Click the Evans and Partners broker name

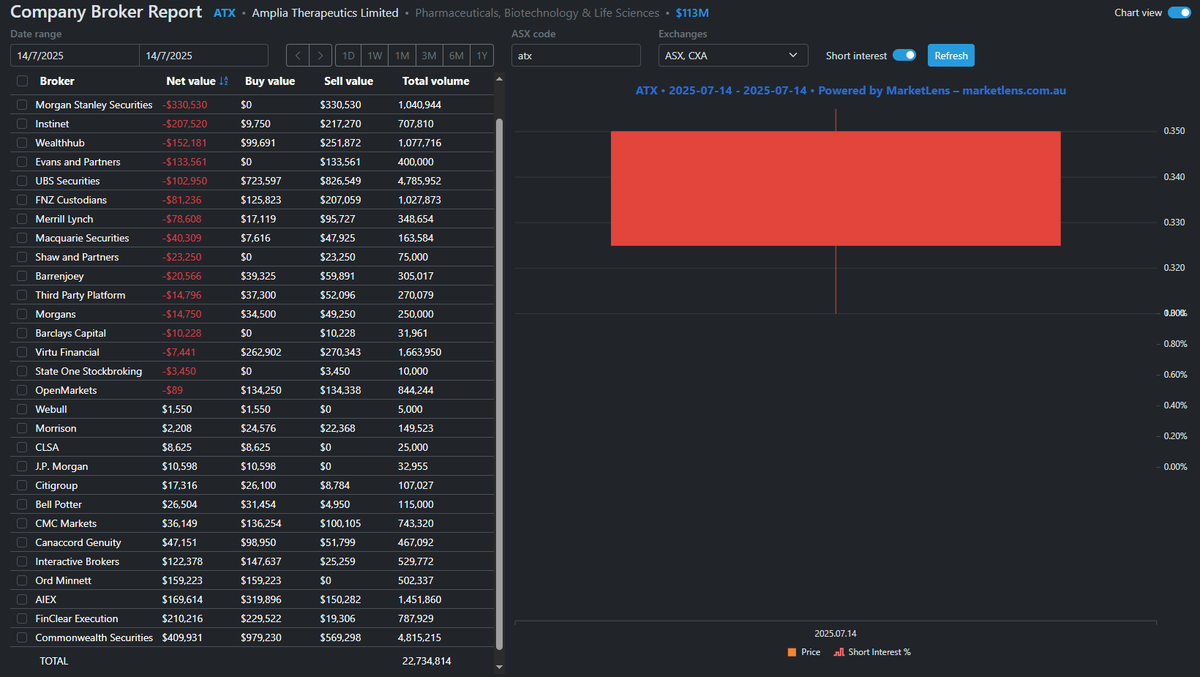[78, 162]
